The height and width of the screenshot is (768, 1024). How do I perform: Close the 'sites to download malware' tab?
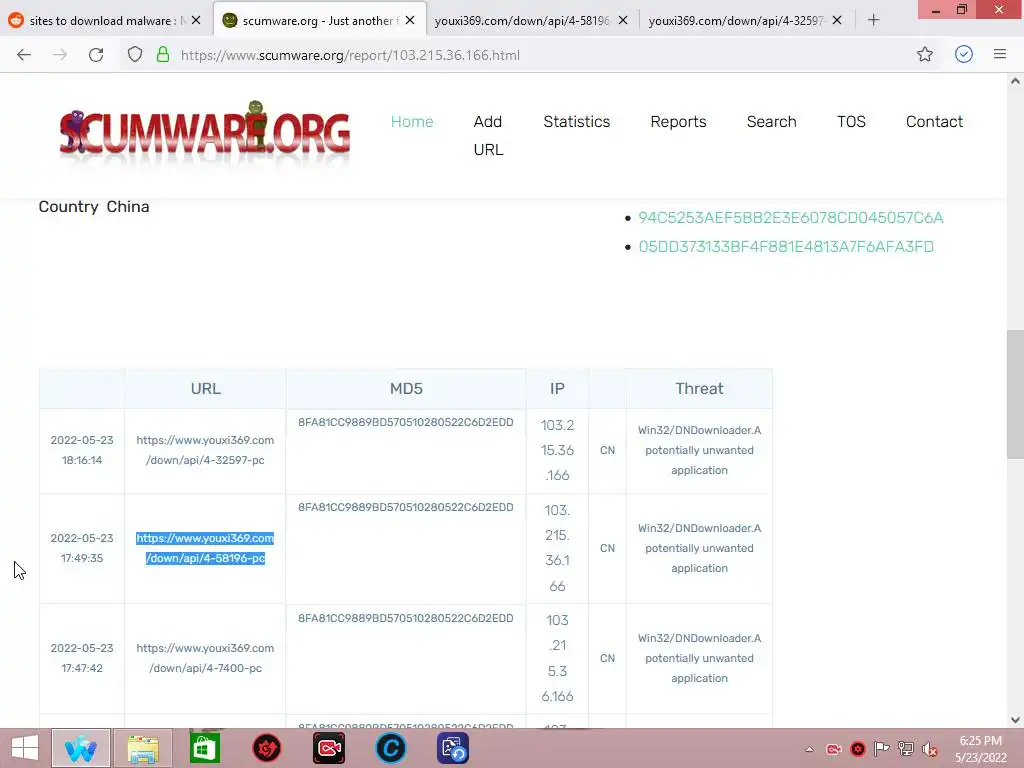tap(196, 20)
